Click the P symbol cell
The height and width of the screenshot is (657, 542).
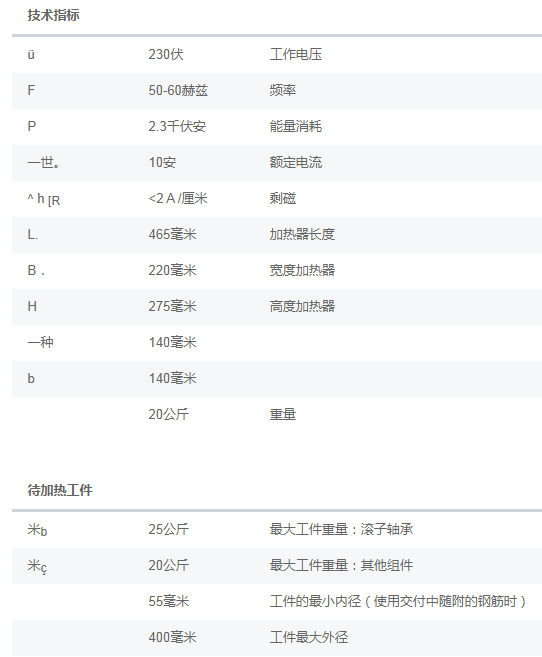click(x=32, y=127)
